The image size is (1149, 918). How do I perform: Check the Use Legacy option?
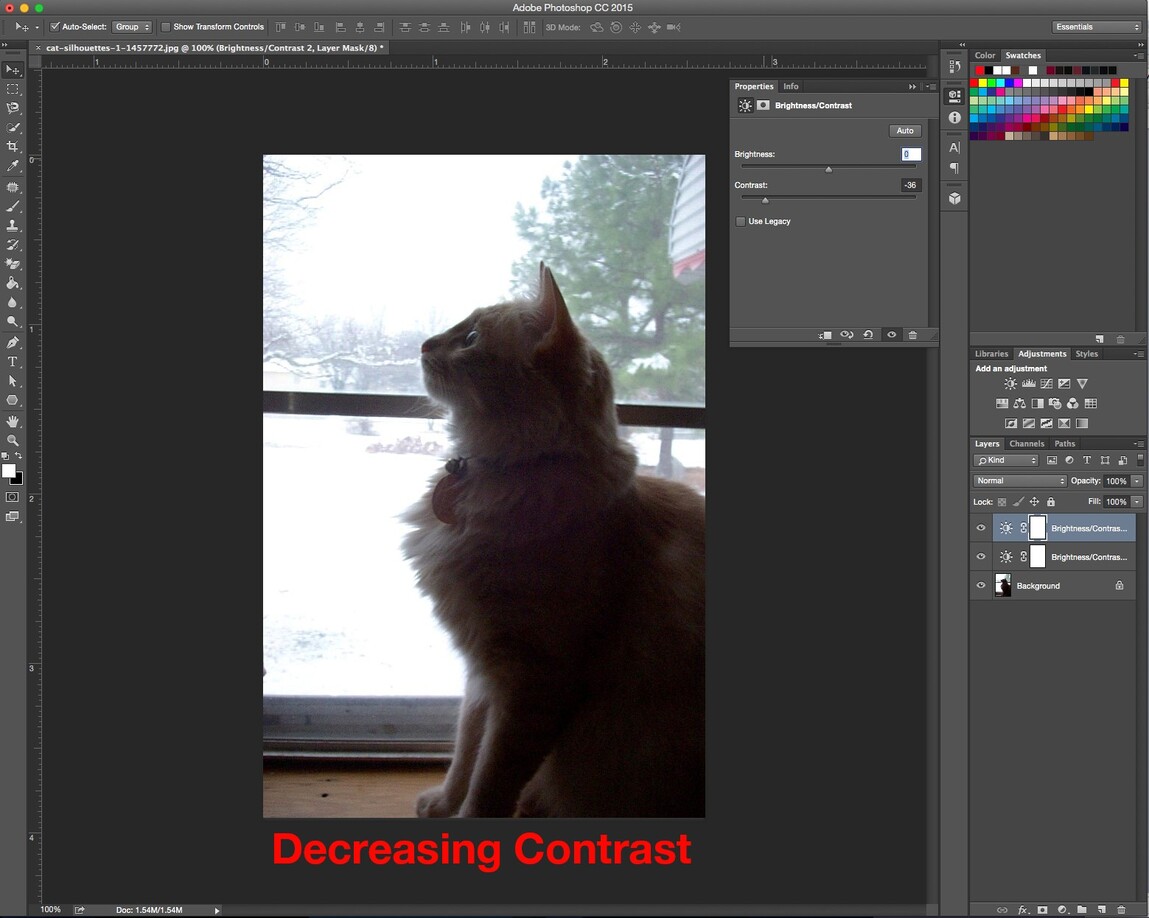coord(741,221)
